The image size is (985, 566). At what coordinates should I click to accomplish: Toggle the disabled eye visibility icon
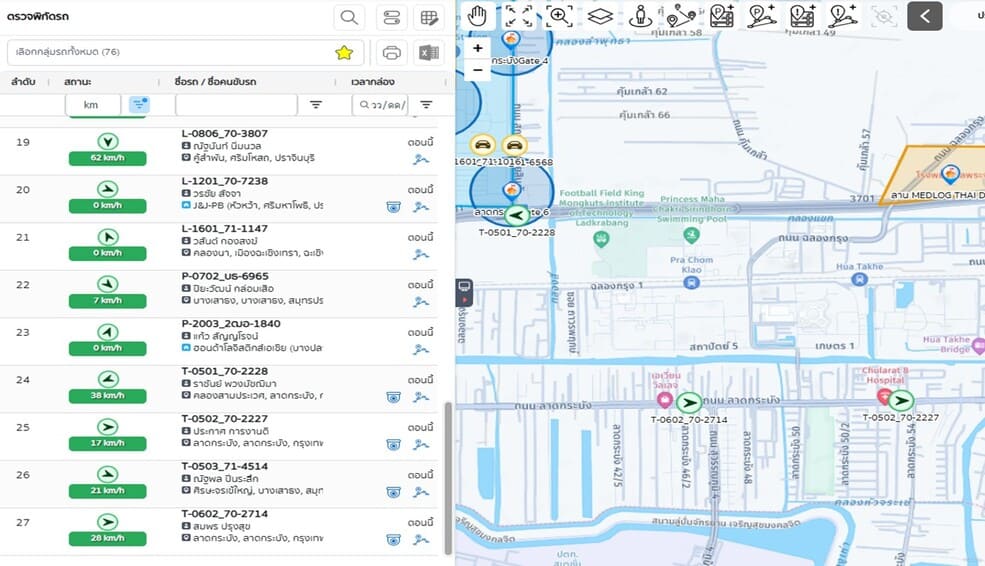click(x=883, y=16)
